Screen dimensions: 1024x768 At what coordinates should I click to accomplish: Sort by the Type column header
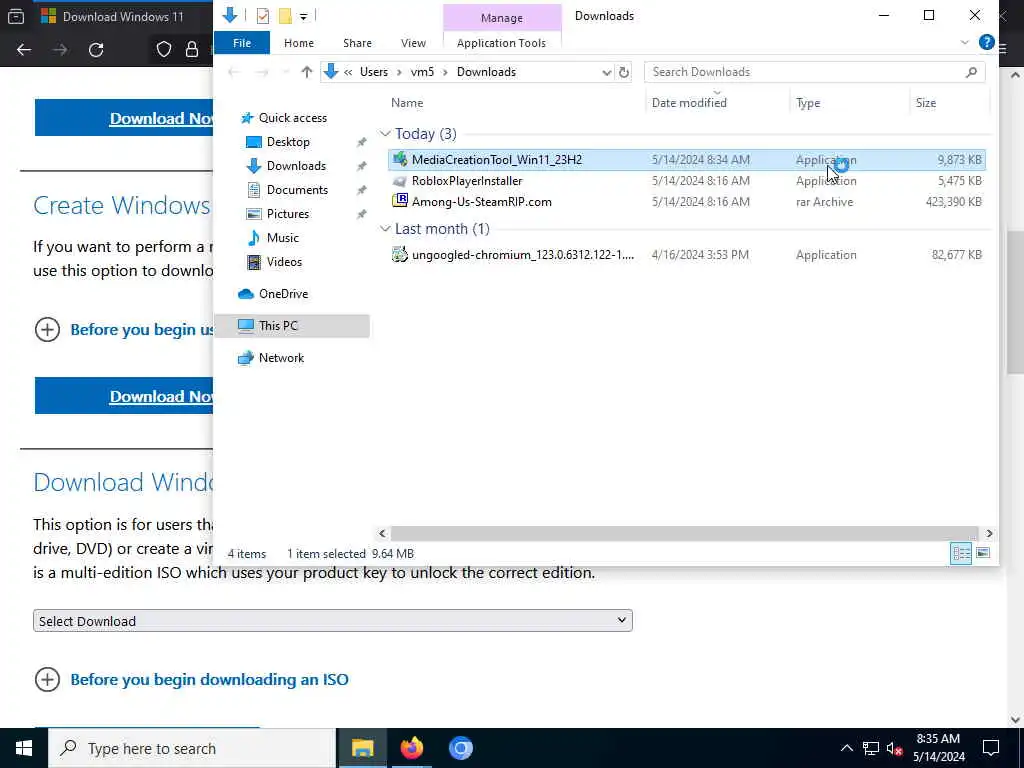pyautogui.click(x=808, y=103)
